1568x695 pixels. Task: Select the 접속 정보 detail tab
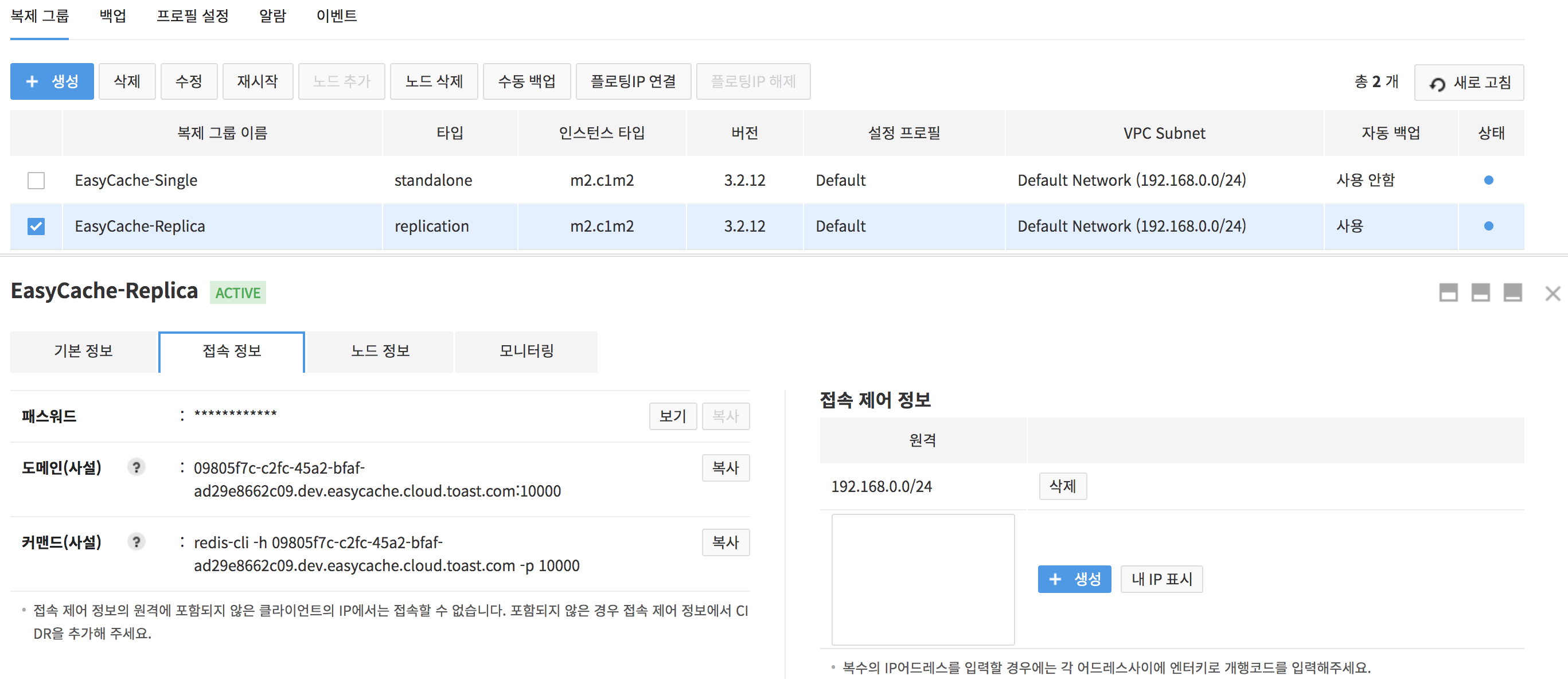232,351
